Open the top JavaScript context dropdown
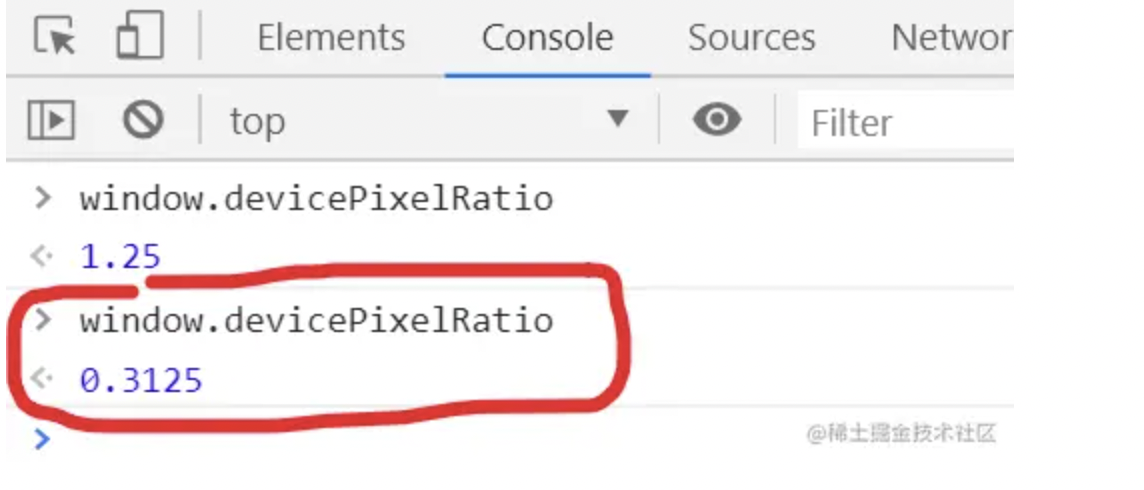1144x490 pixels. pyautogui.click(x=430, y=122)
